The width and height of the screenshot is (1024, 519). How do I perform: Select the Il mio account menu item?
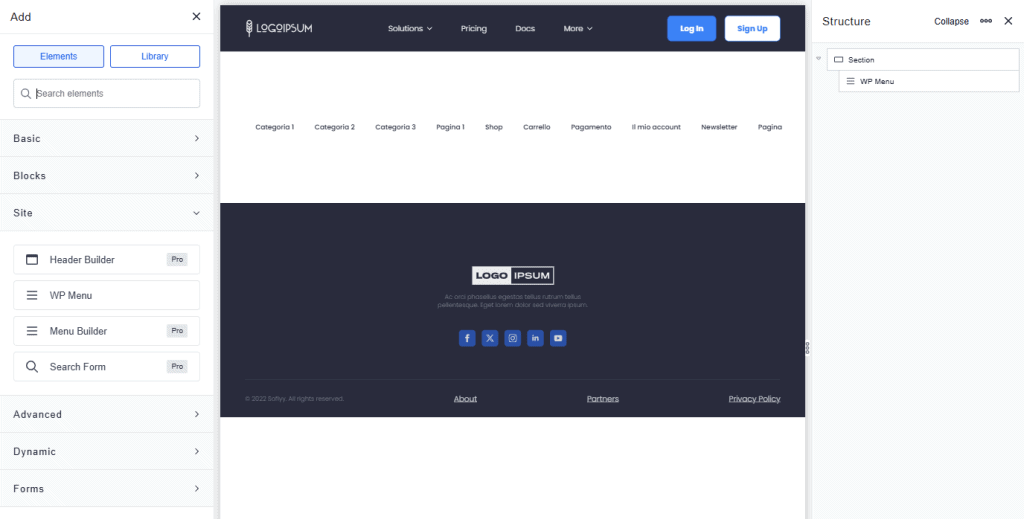pyautogui.click(x=656, y=127)
